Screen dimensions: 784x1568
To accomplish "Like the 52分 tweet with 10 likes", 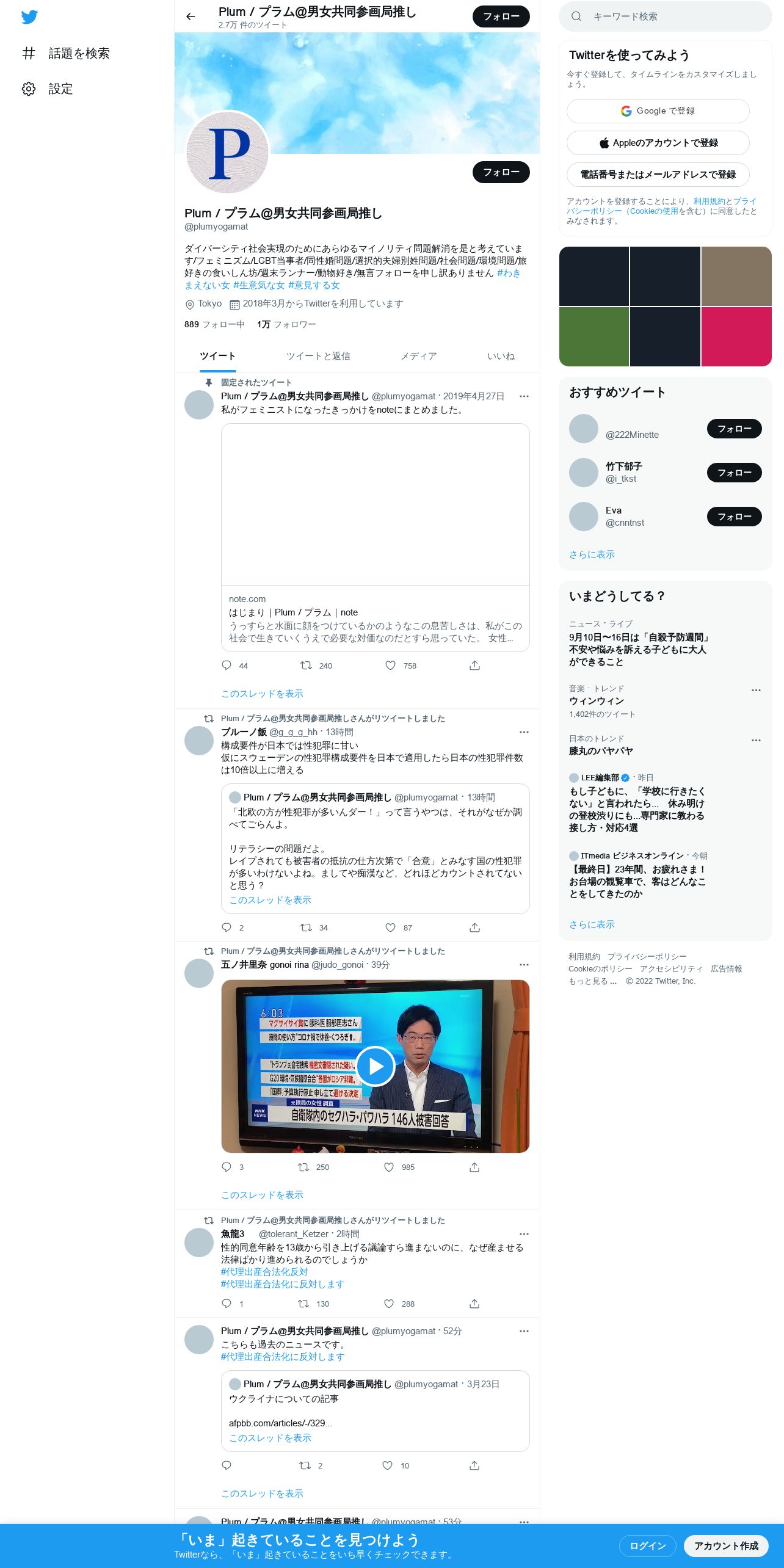I will [x=387, y=1465].
